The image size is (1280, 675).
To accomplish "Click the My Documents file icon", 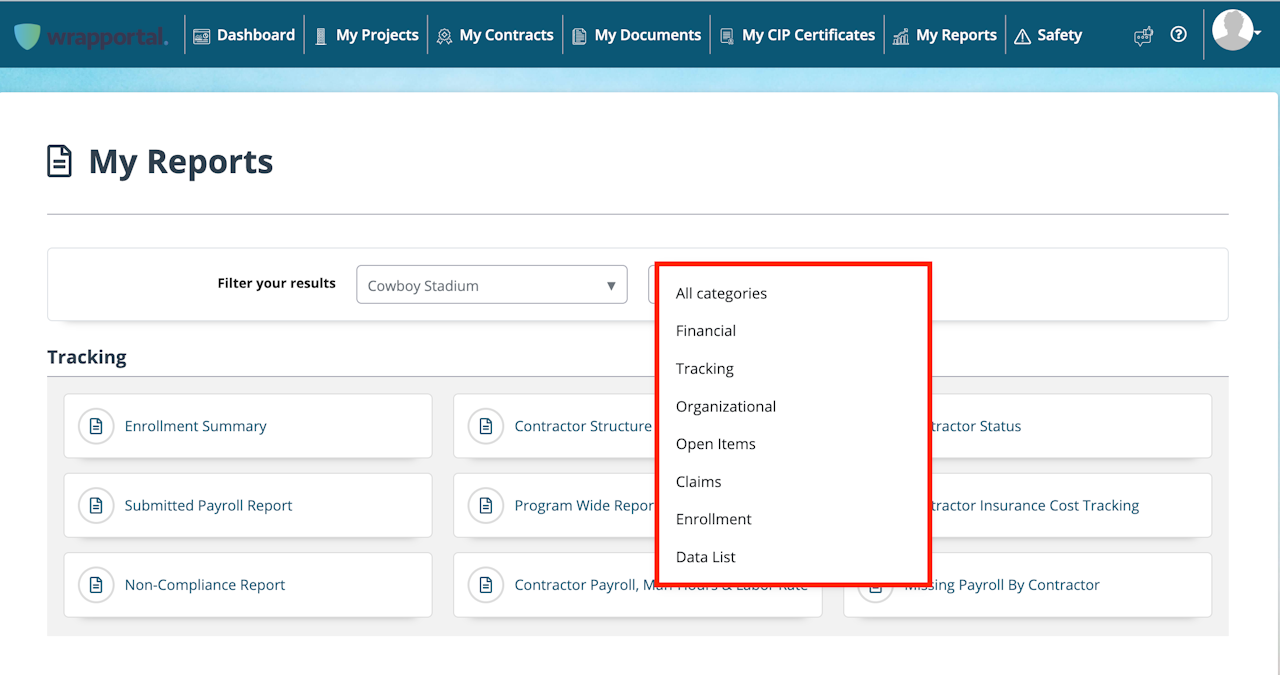I will coord(579,36).
